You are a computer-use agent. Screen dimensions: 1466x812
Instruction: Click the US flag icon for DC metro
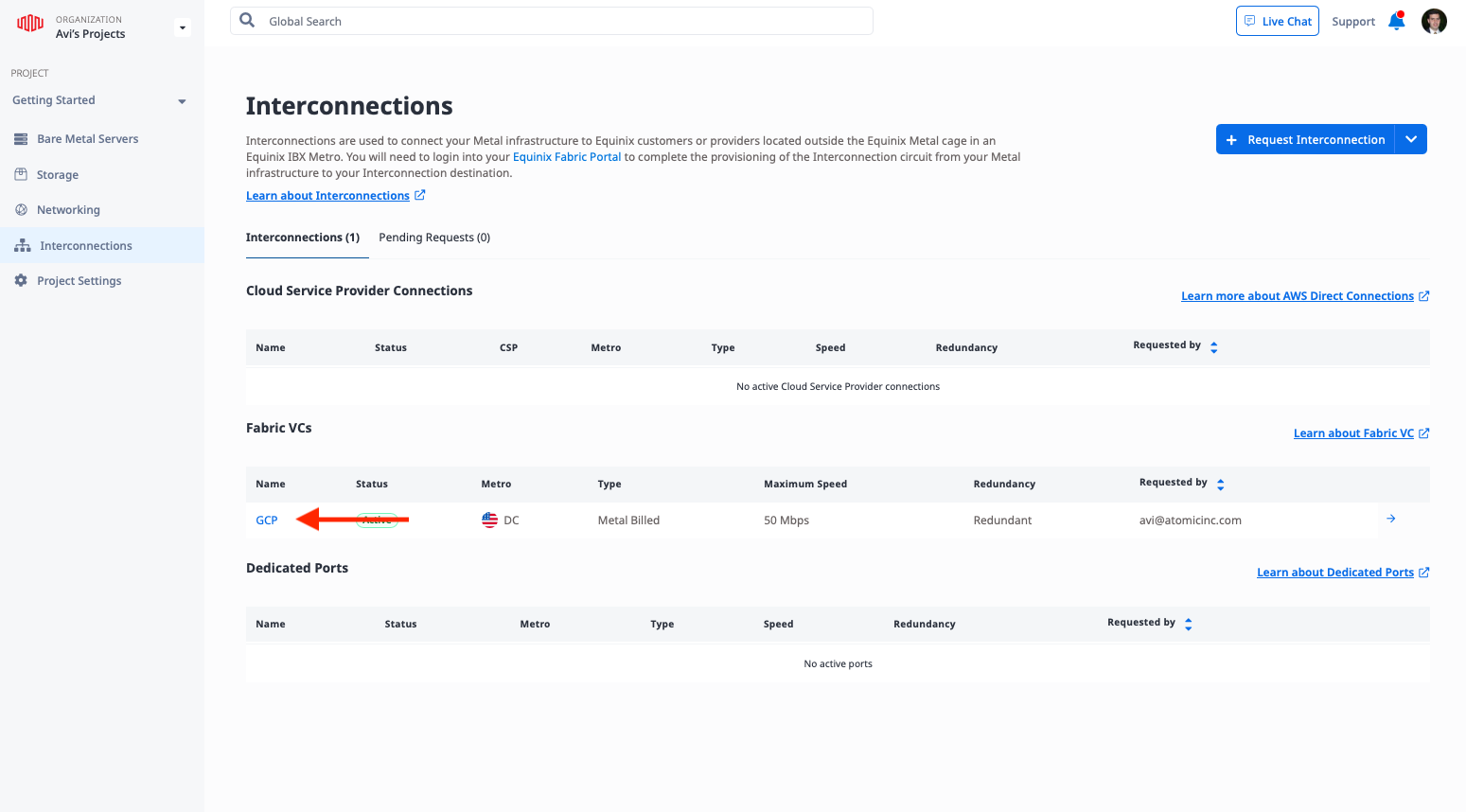click(489, 520)
